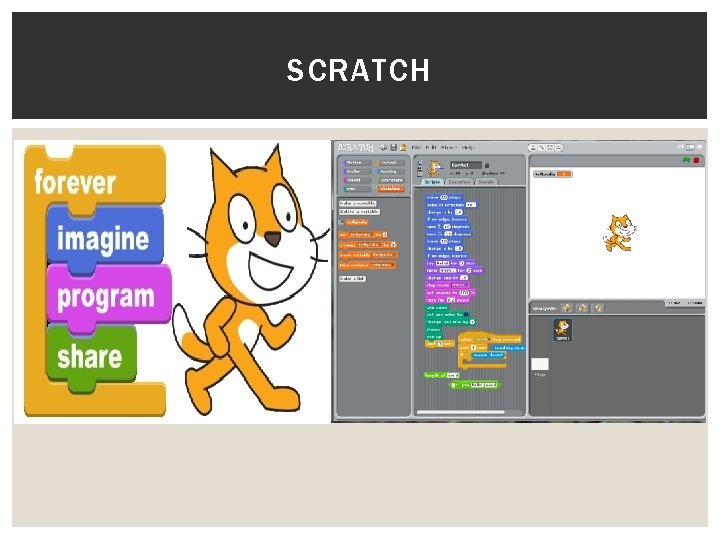Viewport: 720px width, 540px height.
Task: Paint a new sprite with the brush icon
Action: 567,308
